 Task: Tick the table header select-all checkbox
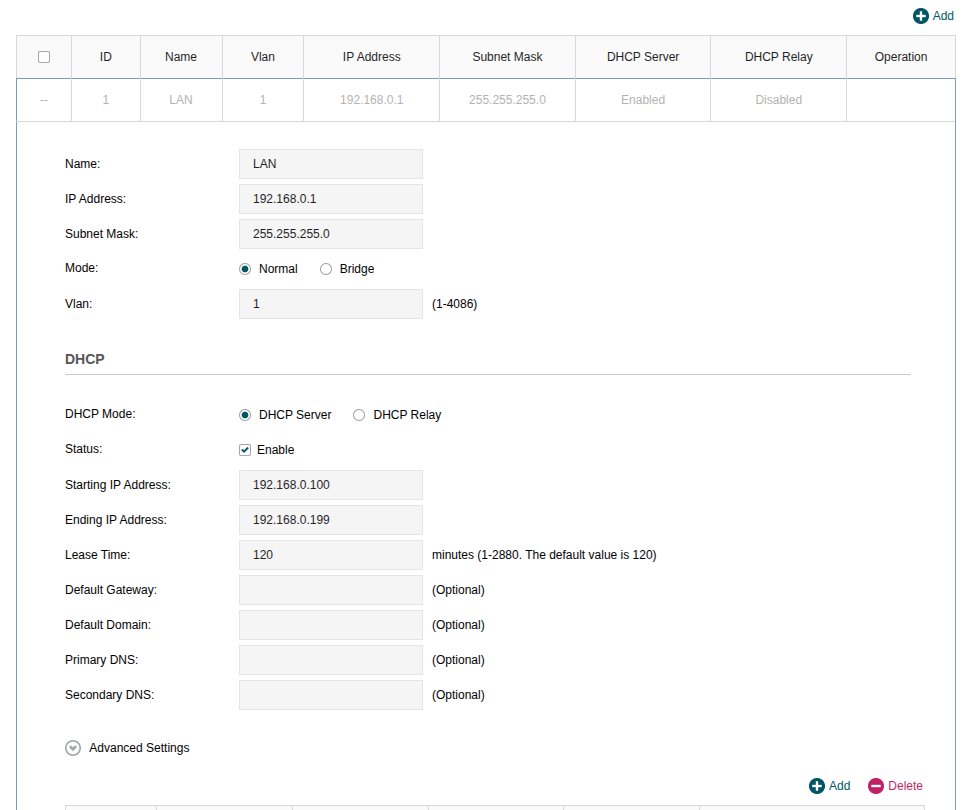pos(44,57)
